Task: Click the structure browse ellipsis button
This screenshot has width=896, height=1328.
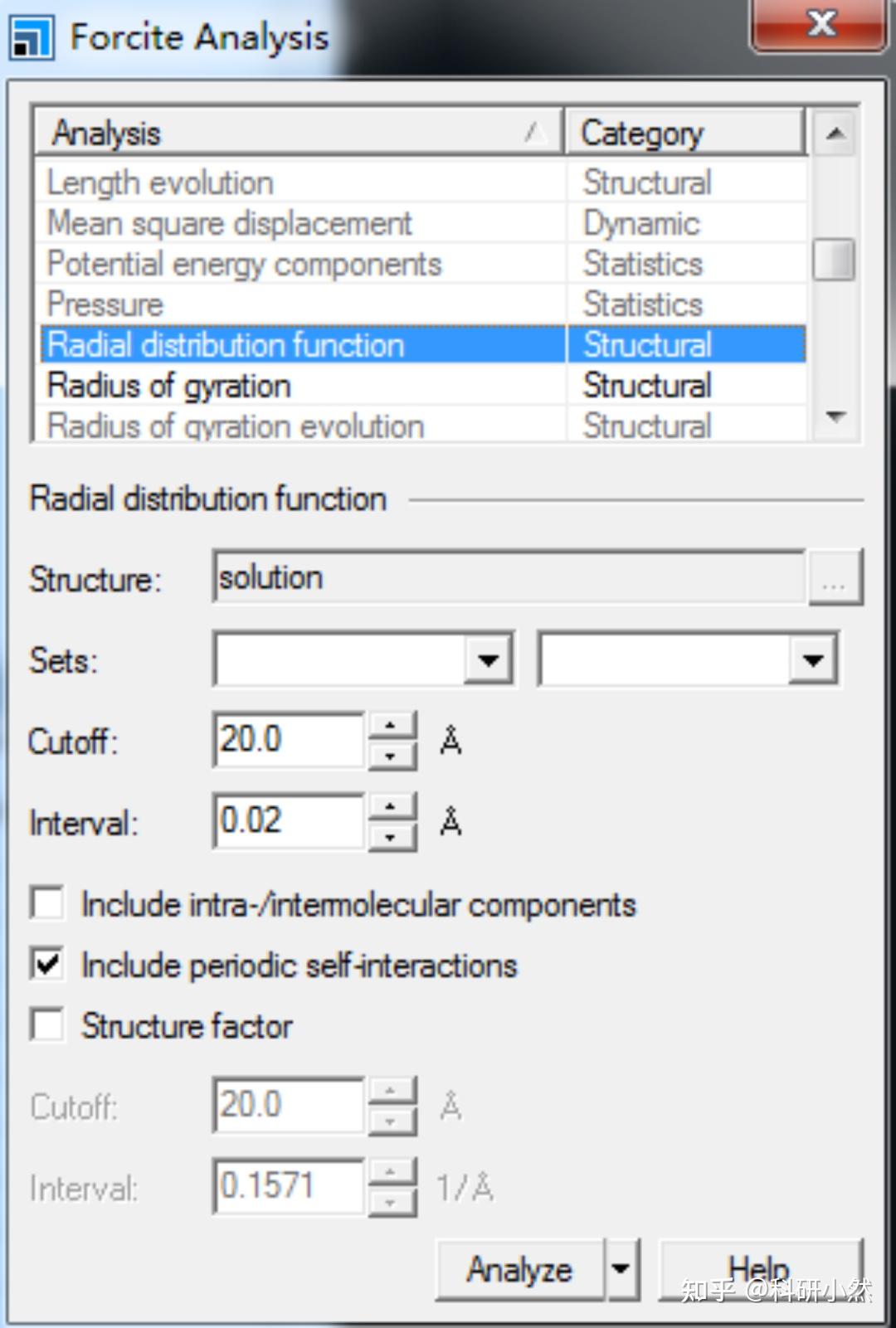Action: tap(834, 577)
